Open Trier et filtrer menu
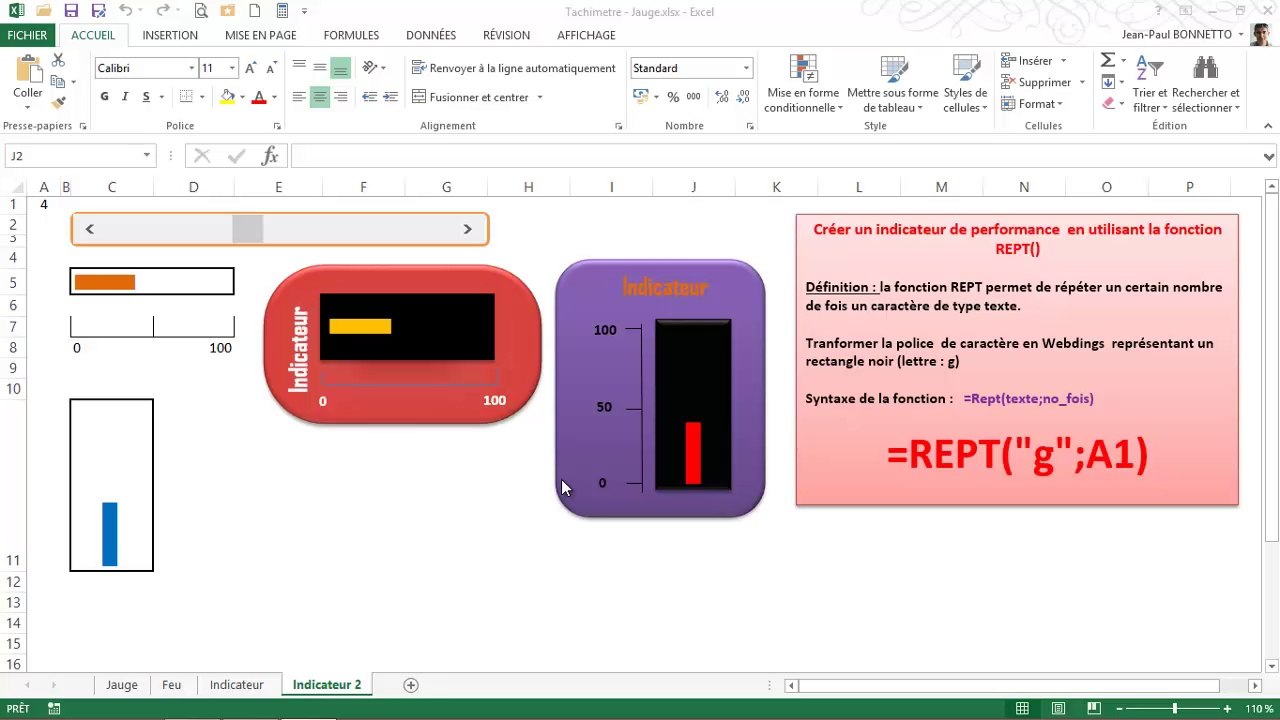1280x720 pixels. click(1150, 83)
